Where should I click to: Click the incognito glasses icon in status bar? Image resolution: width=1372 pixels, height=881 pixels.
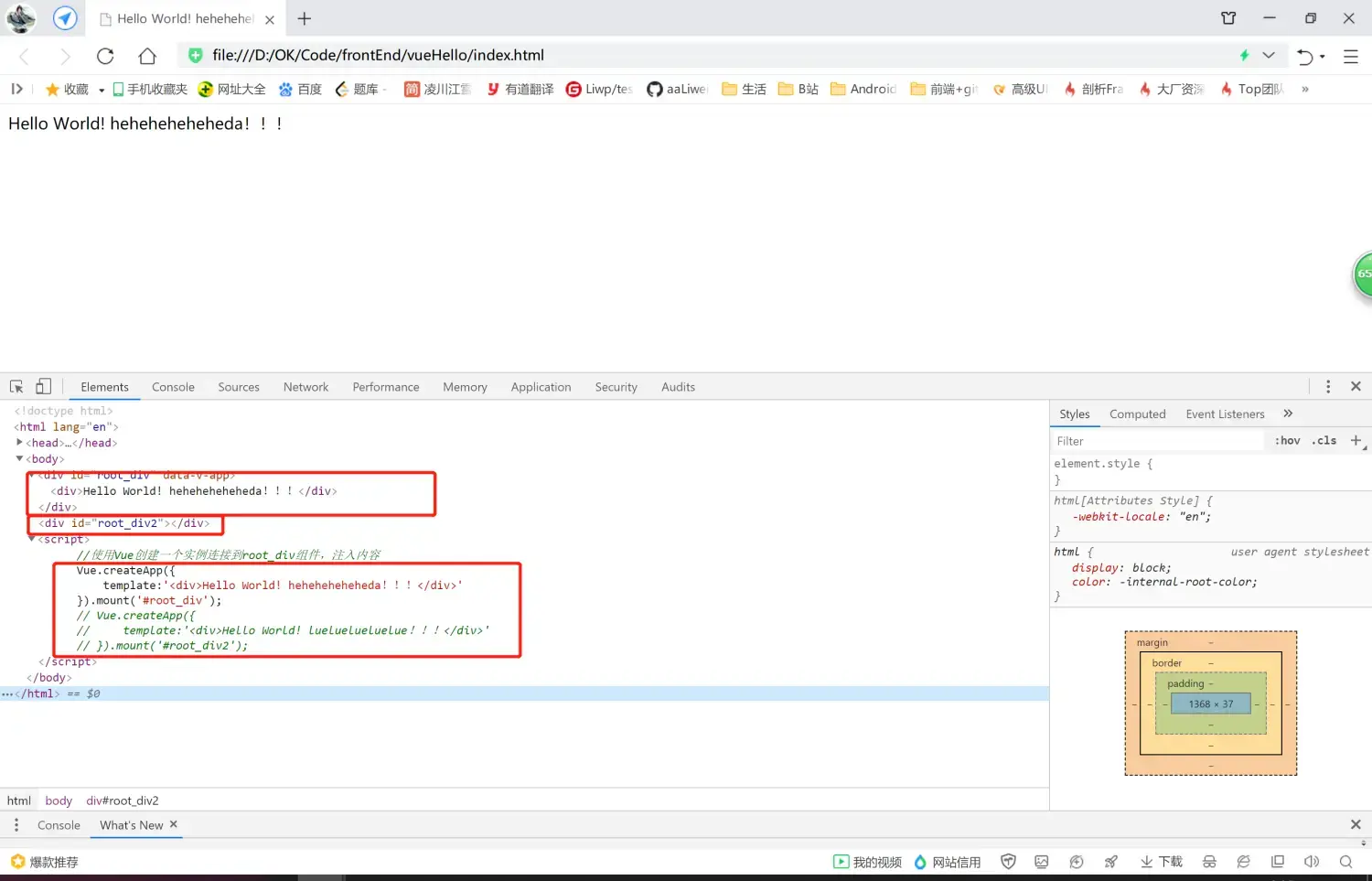(x=1209, y=862)
